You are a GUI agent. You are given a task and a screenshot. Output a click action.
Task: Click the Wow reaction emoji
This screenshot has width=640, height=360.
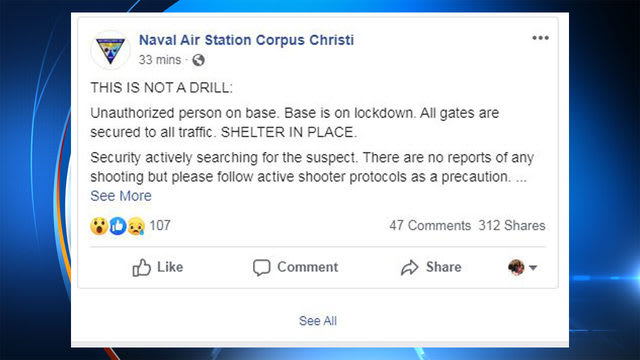pos(99,226)
